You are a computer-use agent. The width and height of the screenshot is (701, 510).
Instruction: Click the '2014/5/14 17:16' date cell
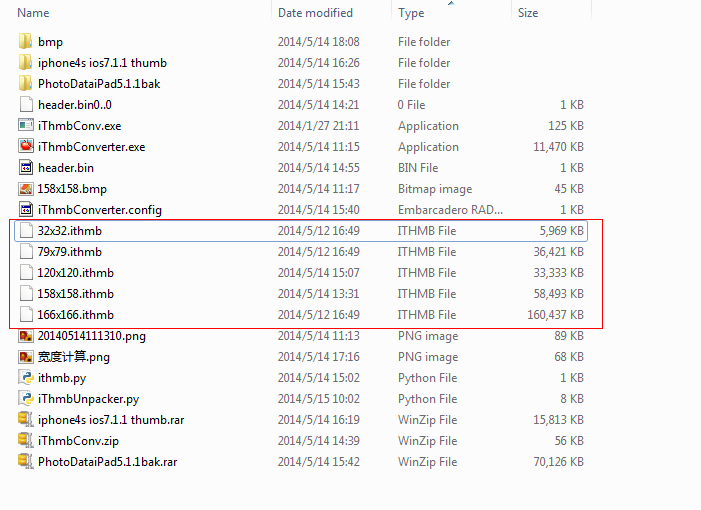(318, 357)
